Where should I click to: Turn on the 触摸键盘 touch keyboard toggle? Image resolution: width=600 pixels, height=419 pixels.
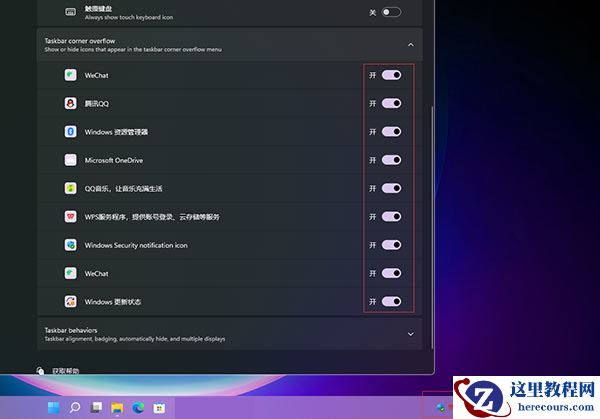click(391, 12)
